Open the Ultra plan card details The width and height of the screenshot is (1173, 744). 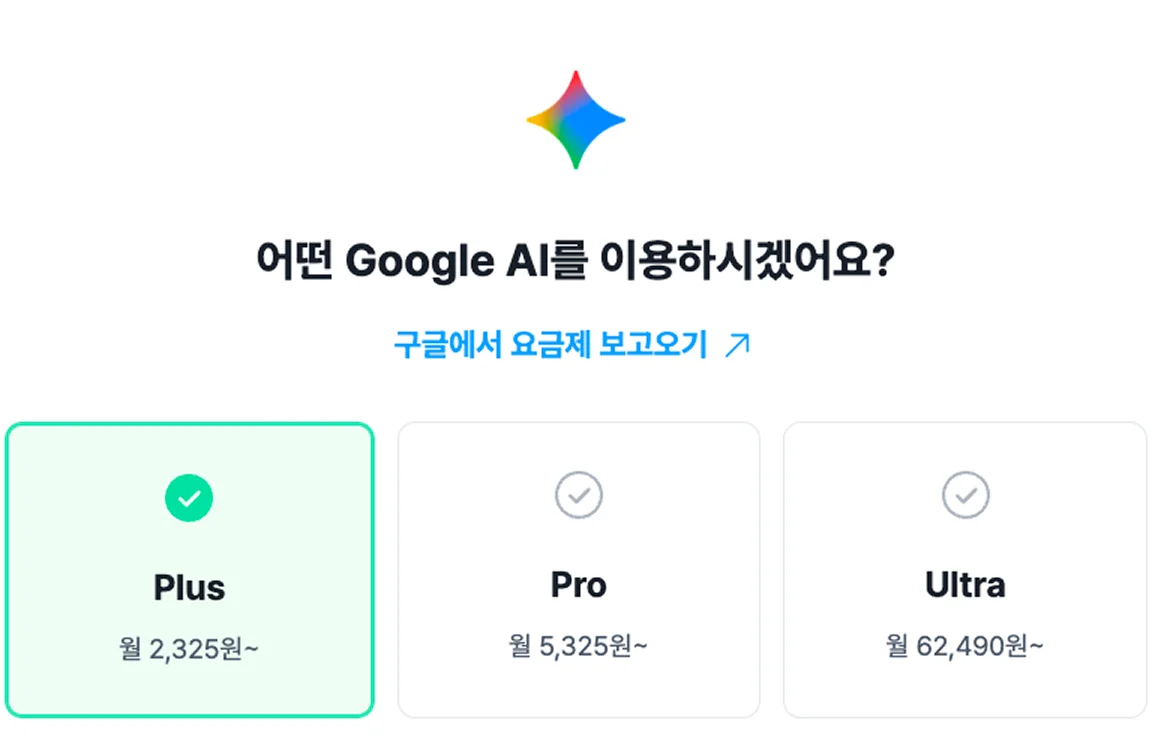pyautogui.click(x=964, y=568)
